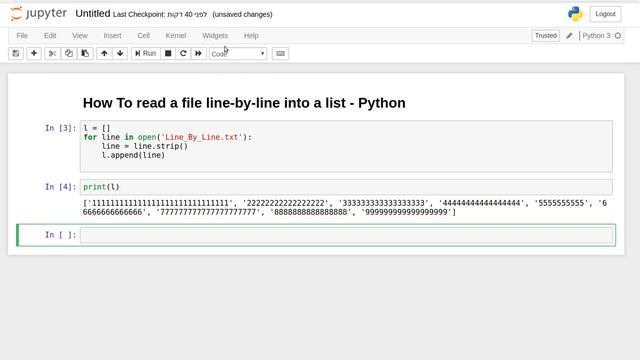Copy selected cells icon
640x360 pixels.
69,53
